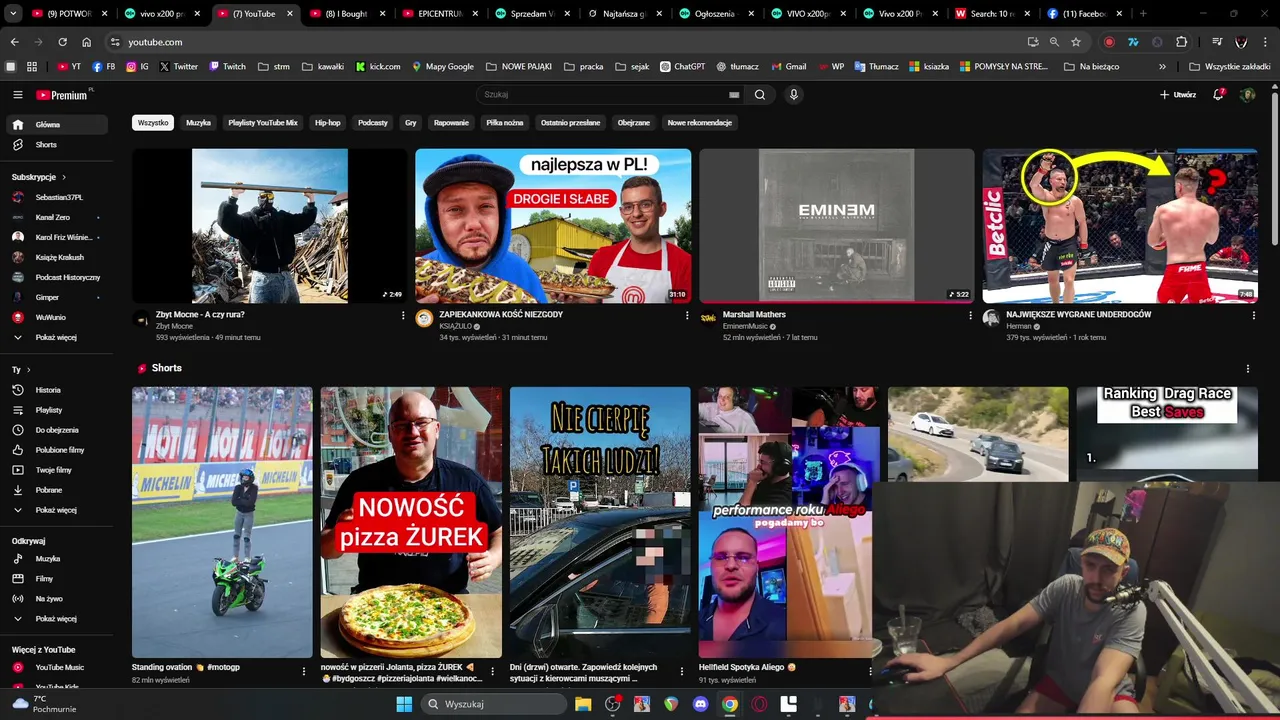
Task: Open Ty section chevron heading
Action: pos(21,370)
